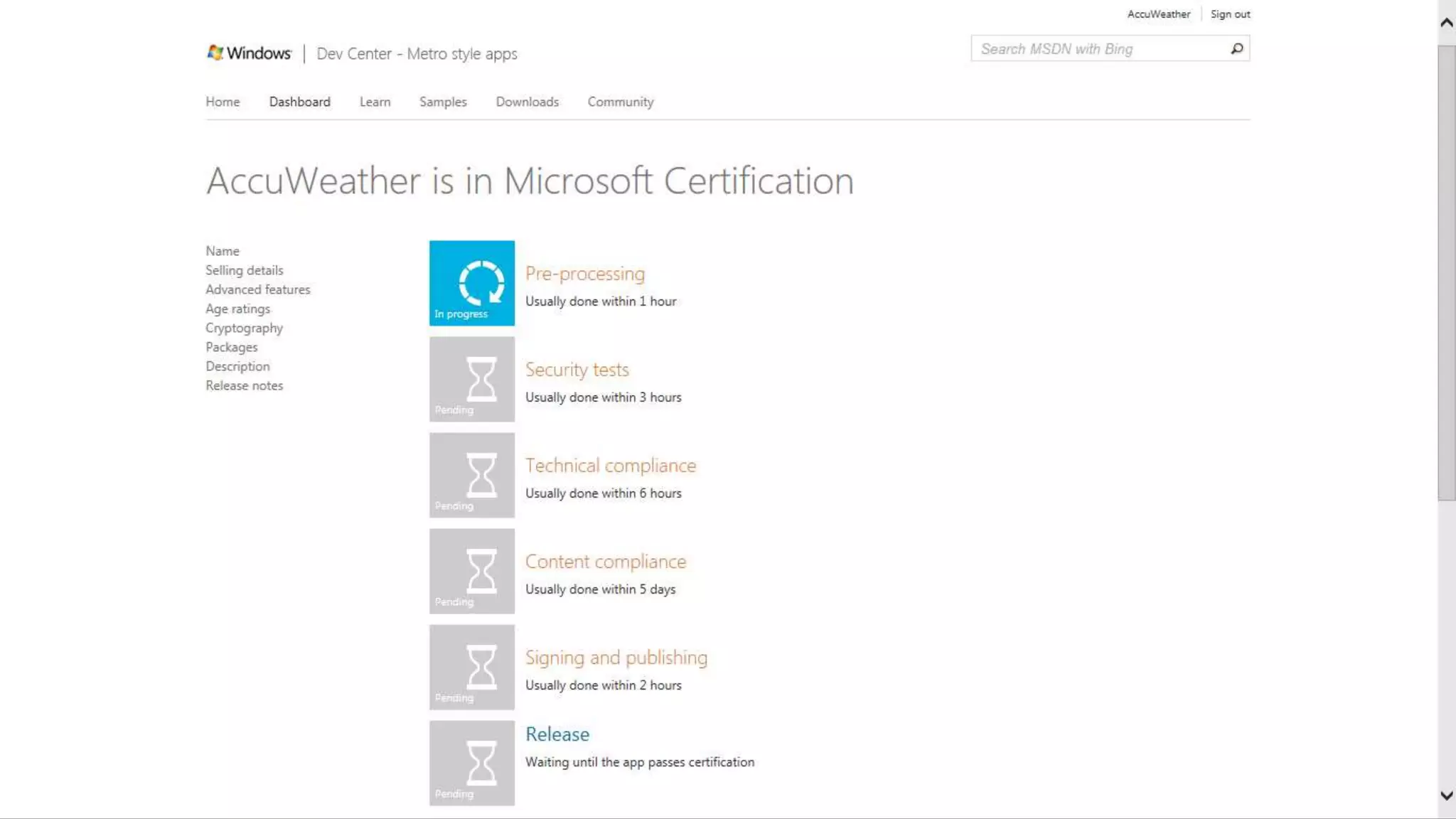Open the Release notes link

244,385
